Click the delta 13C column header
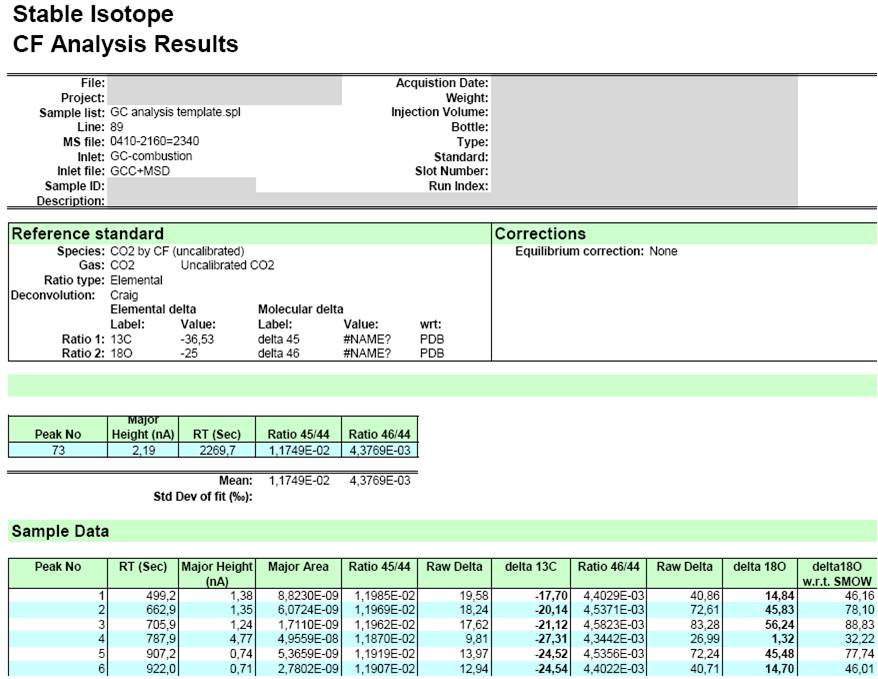The image size is (878, 679). point(531,566)
